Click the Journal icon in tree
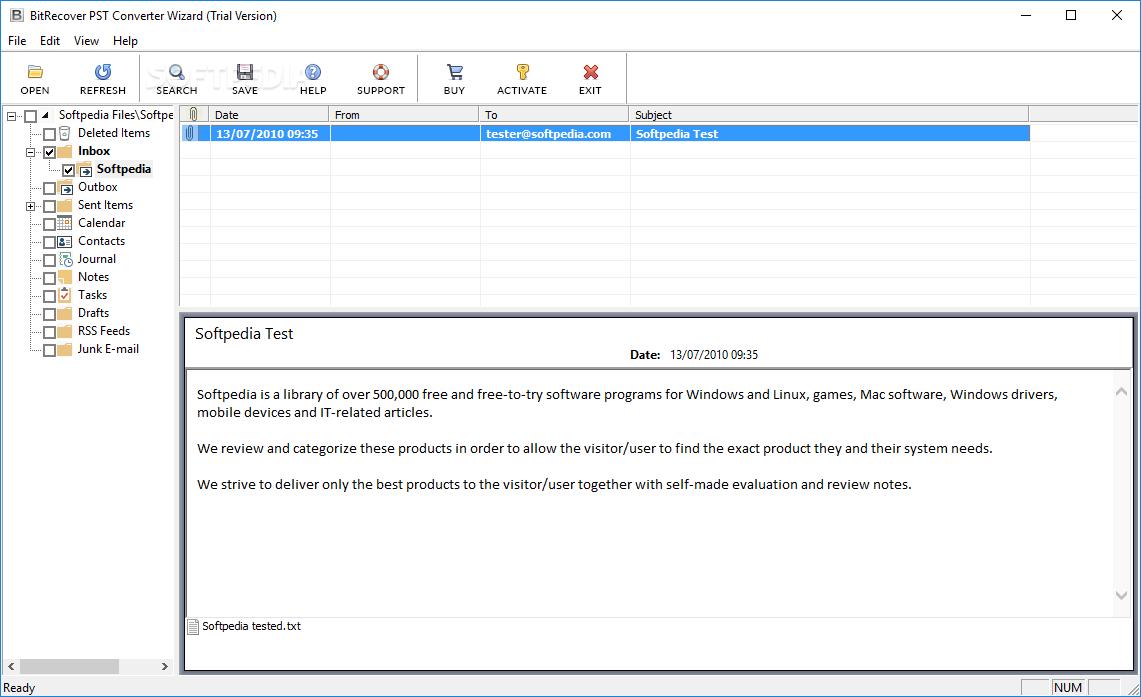This screenshot has width=1141, height=697. (65, 259)
